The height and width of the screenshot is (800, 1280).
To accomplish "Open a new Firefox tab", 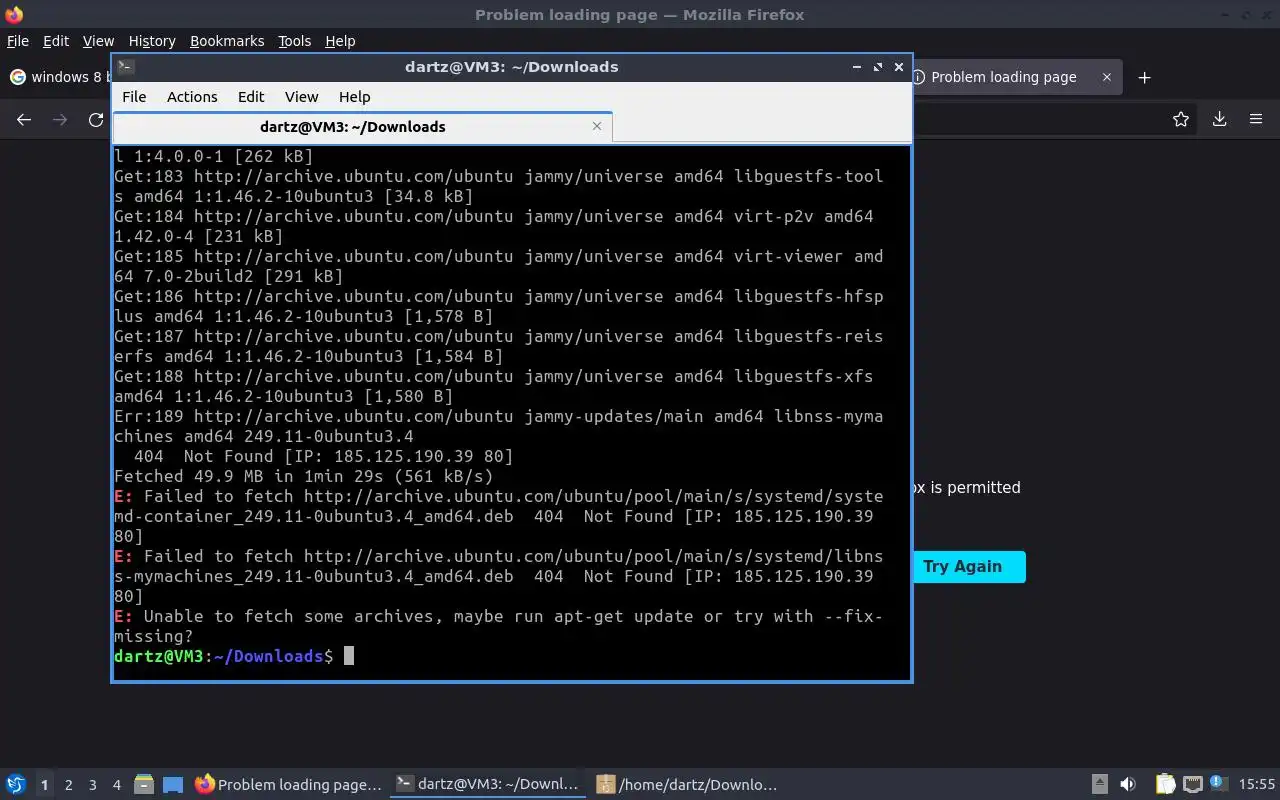I will 1145,77.
